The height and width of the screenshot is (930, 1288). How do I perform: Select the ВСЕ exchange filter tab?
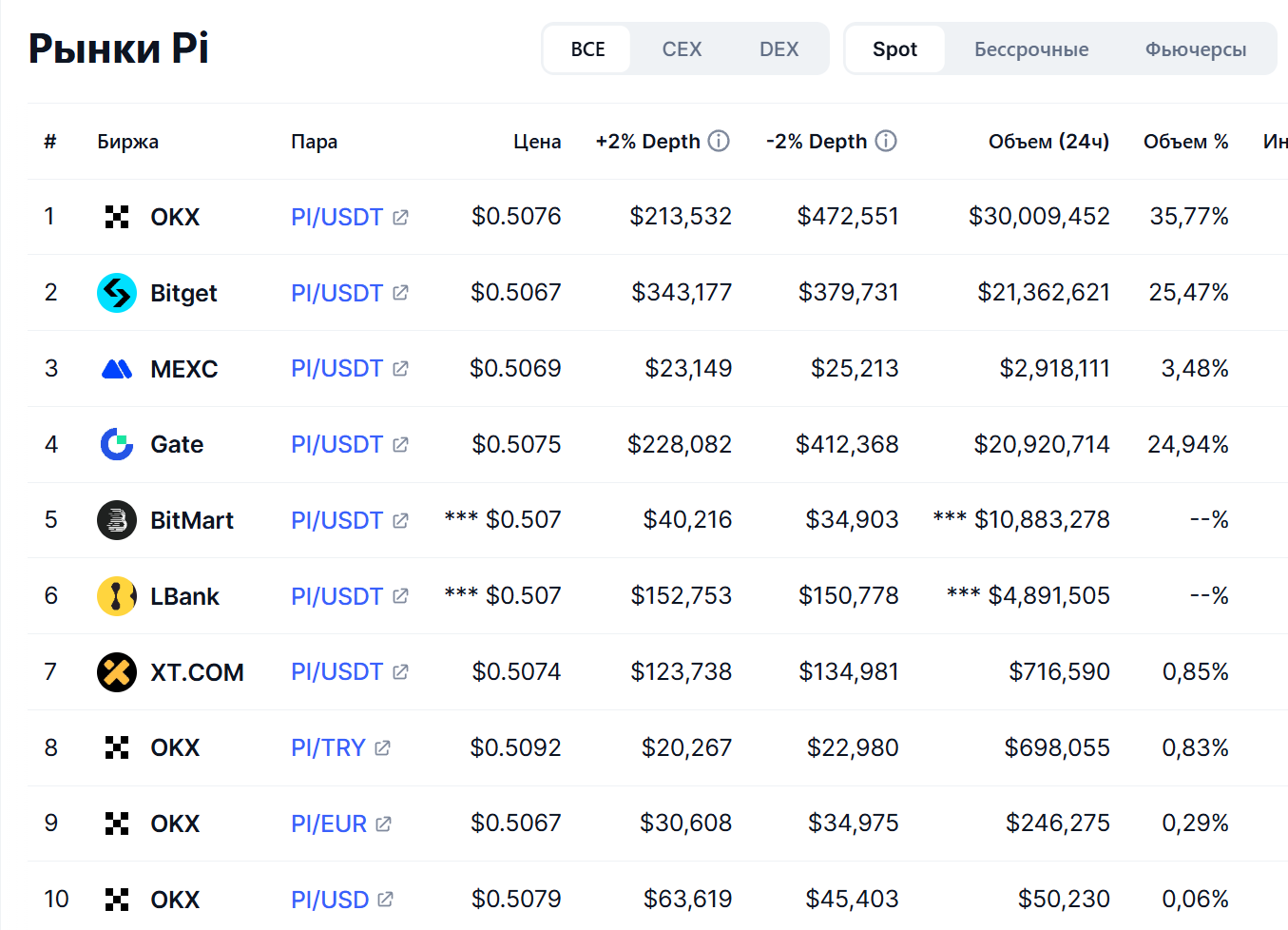(587, 49)
